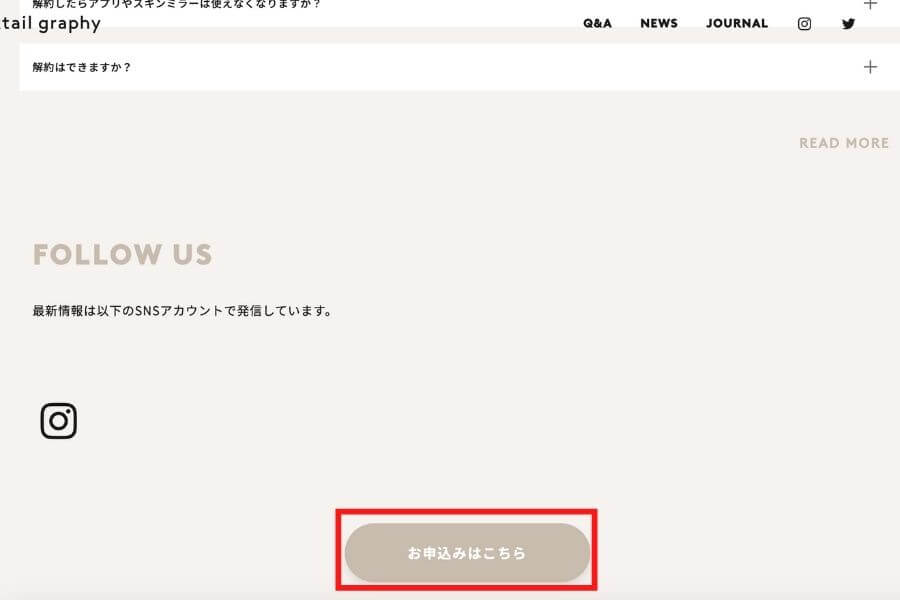The image size is (900, 600).
Task: Select the 解約したらアプリやスキンミラー question text
Action: (x=176, y=4)
